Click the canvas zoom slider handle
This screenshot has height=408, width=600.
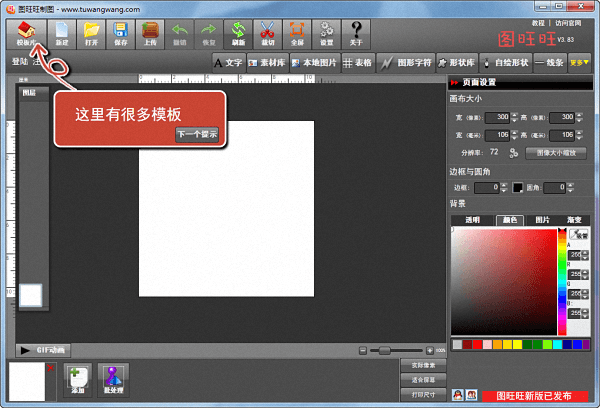pyautogui.click(x=383, y=351)
